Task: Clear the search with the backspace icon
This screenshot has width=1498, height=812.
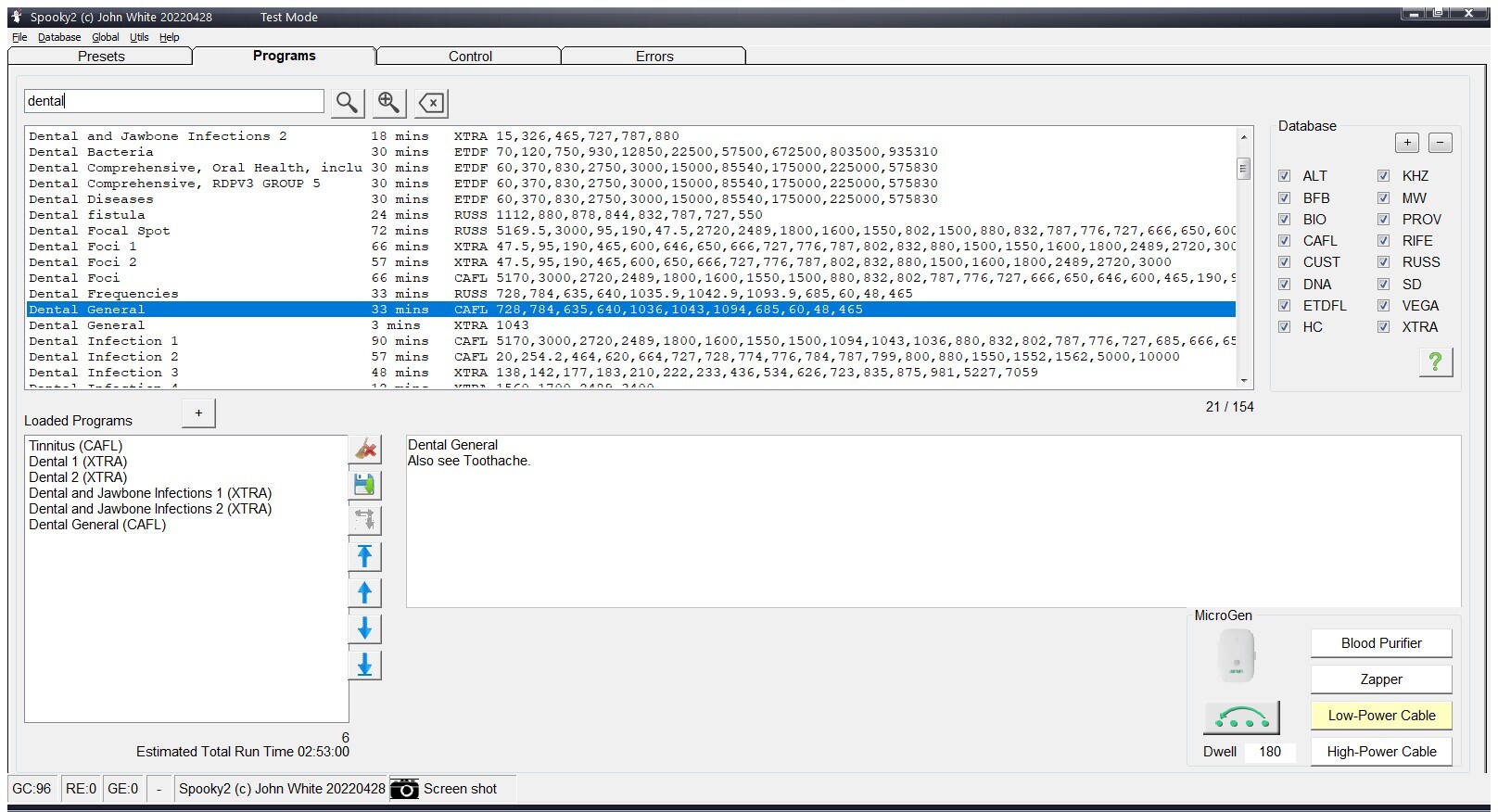Action: [432, 102]
